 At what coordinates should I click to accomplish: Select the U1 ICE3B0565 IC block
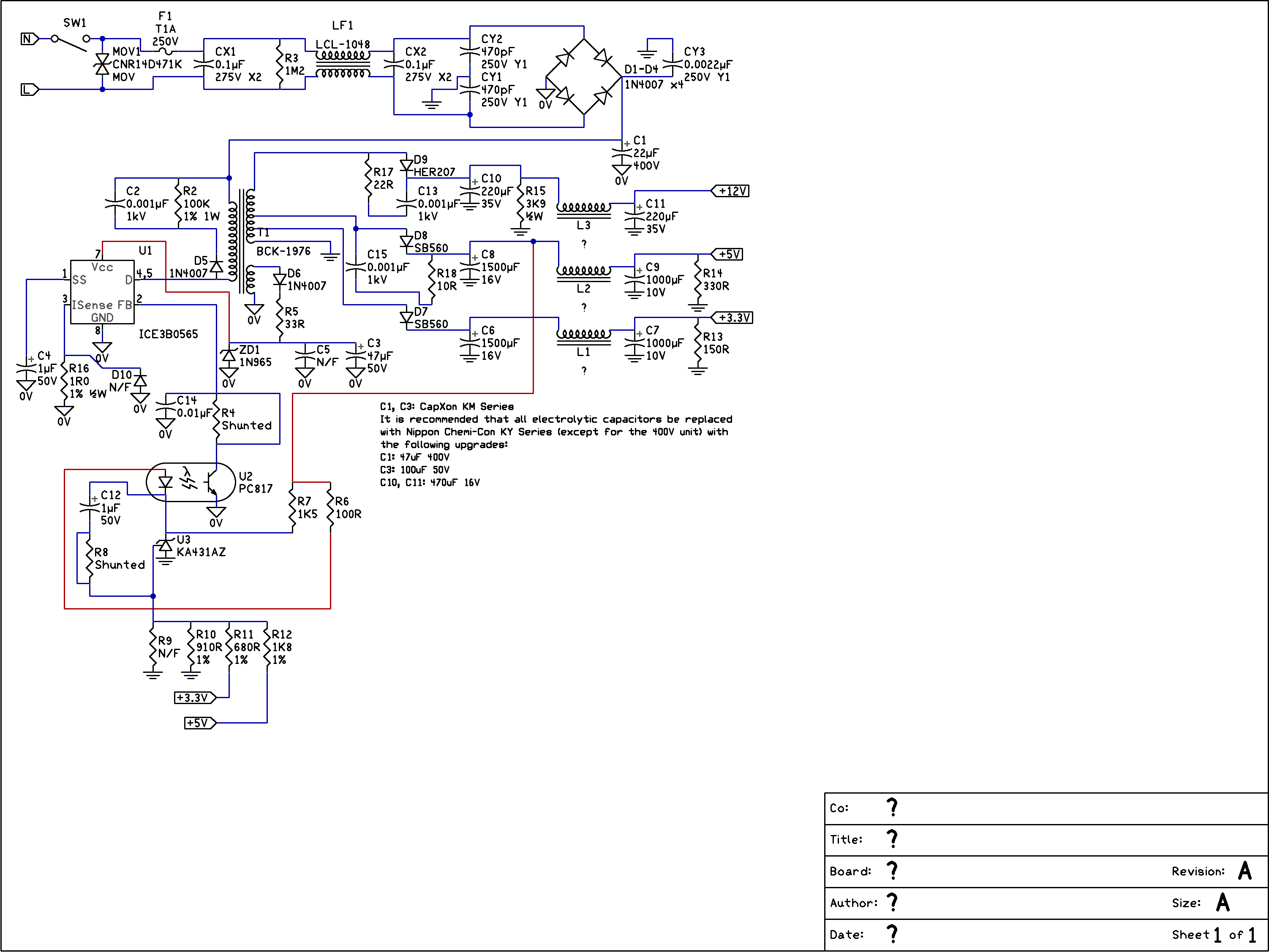102,292
